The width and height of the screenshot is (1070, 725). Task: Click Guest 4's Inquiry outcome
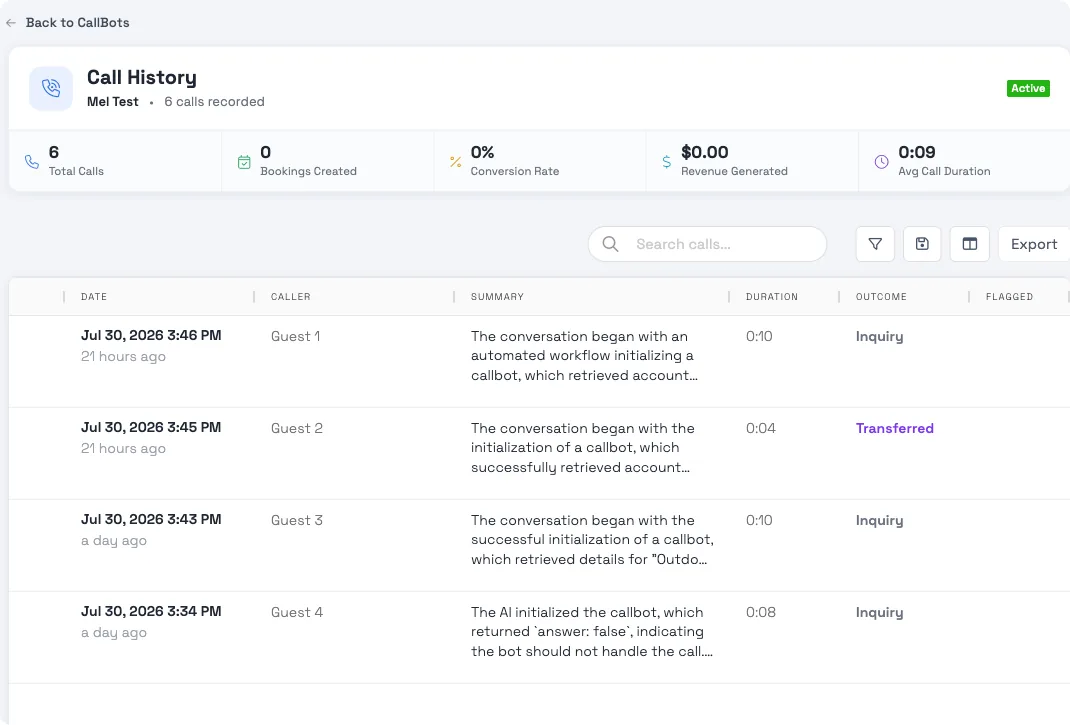click(880, 613)
